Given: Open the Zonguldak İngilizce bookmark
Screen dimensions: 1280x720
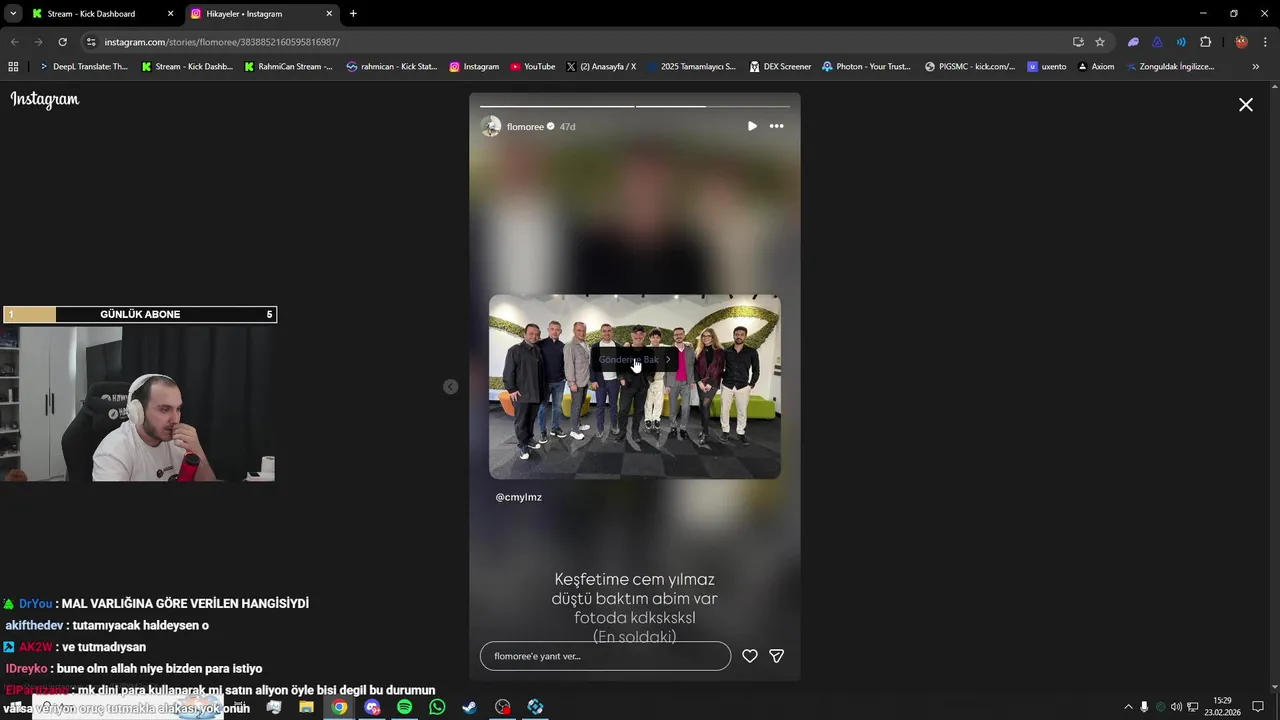Looking at the screenshot, I should pyautogui.click(x=1169, y=67).
